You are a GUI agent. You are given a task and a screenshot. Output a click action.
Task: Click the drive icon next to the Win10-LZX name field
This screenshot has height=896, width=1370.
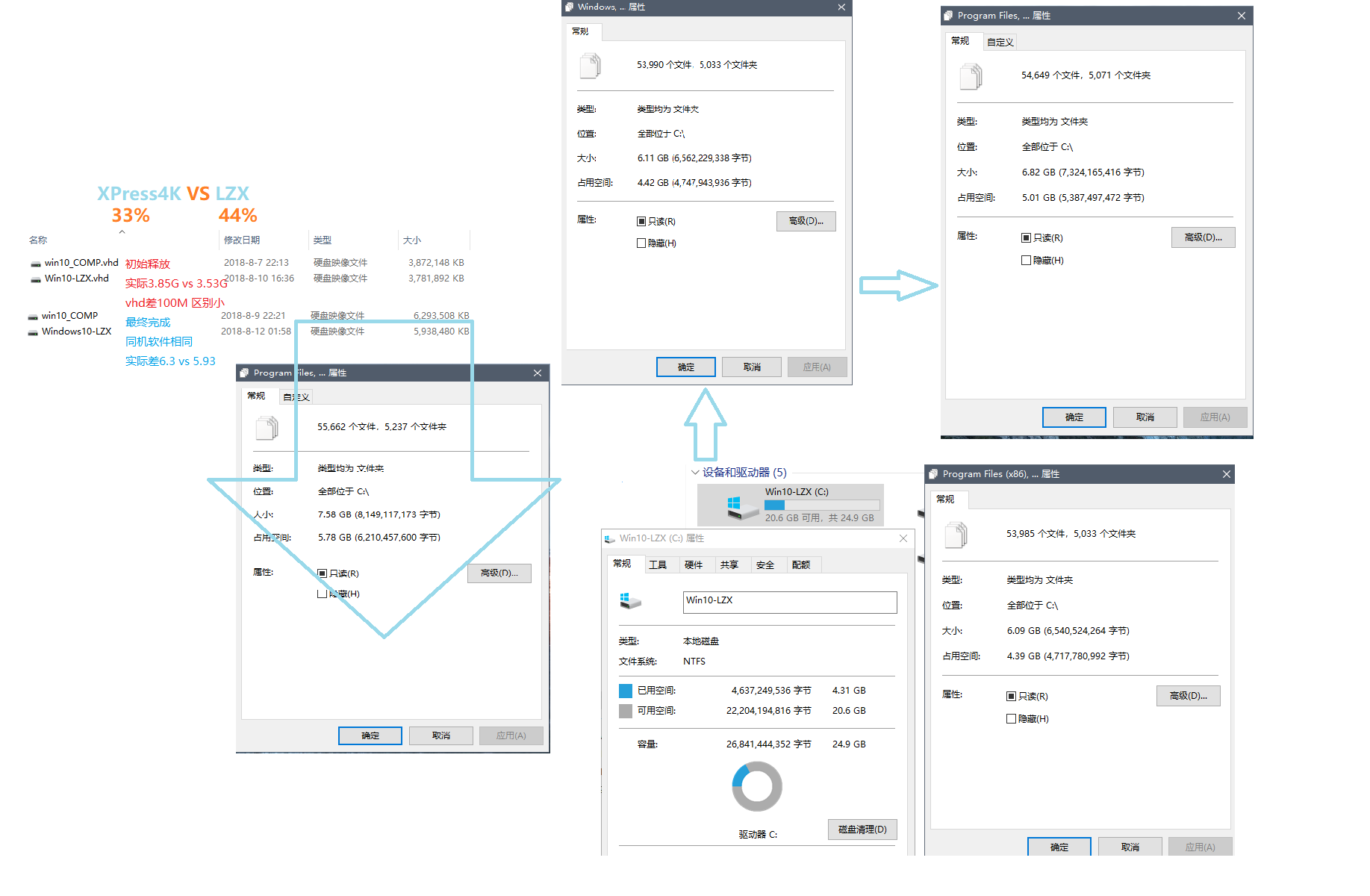click(631, 600)
